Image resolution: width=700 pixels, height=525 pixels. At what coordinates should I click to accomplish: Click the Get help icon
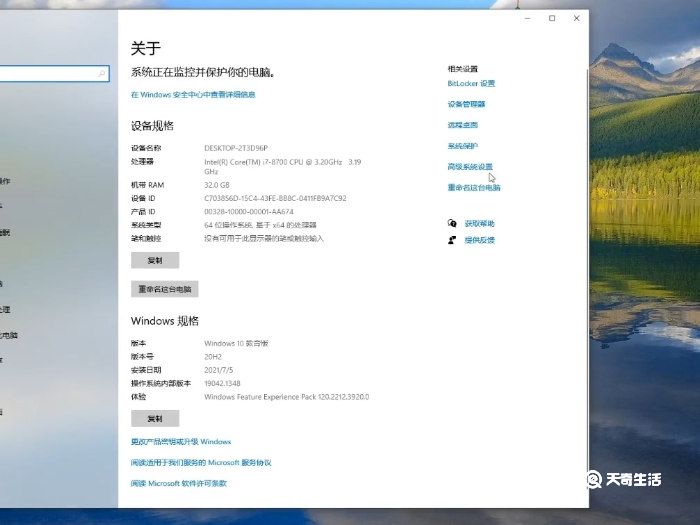[452, 223]
